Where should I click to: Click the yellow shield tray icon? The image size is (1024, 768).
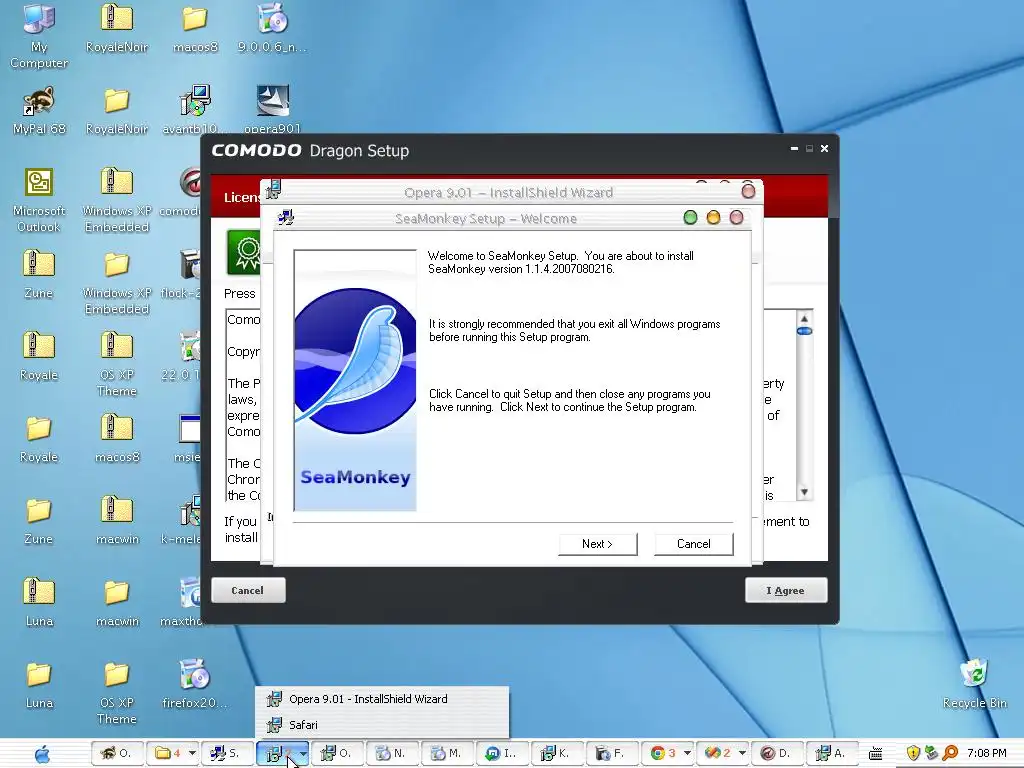[913, 754]
